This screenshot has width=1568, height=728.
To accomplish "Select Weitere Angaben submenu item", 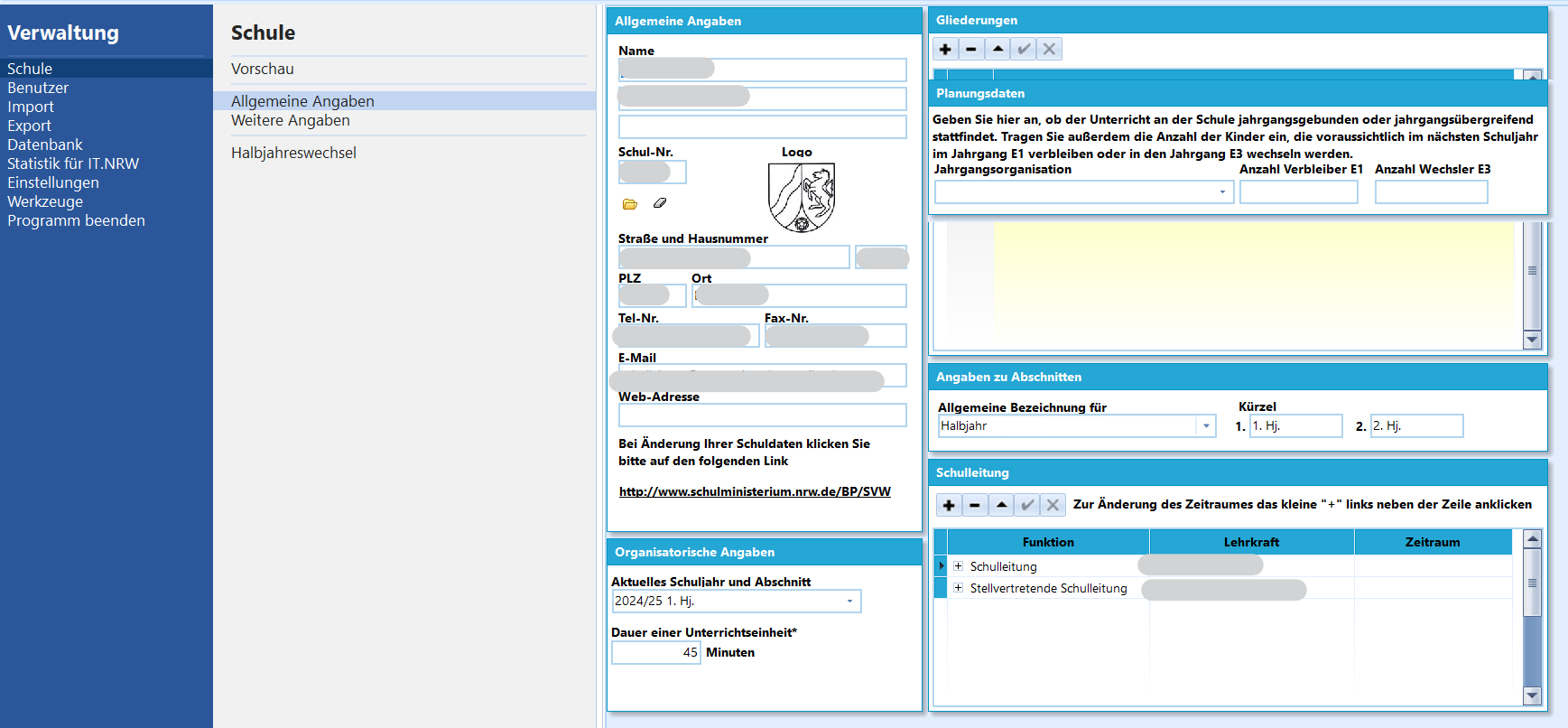I will click(291, 120).
